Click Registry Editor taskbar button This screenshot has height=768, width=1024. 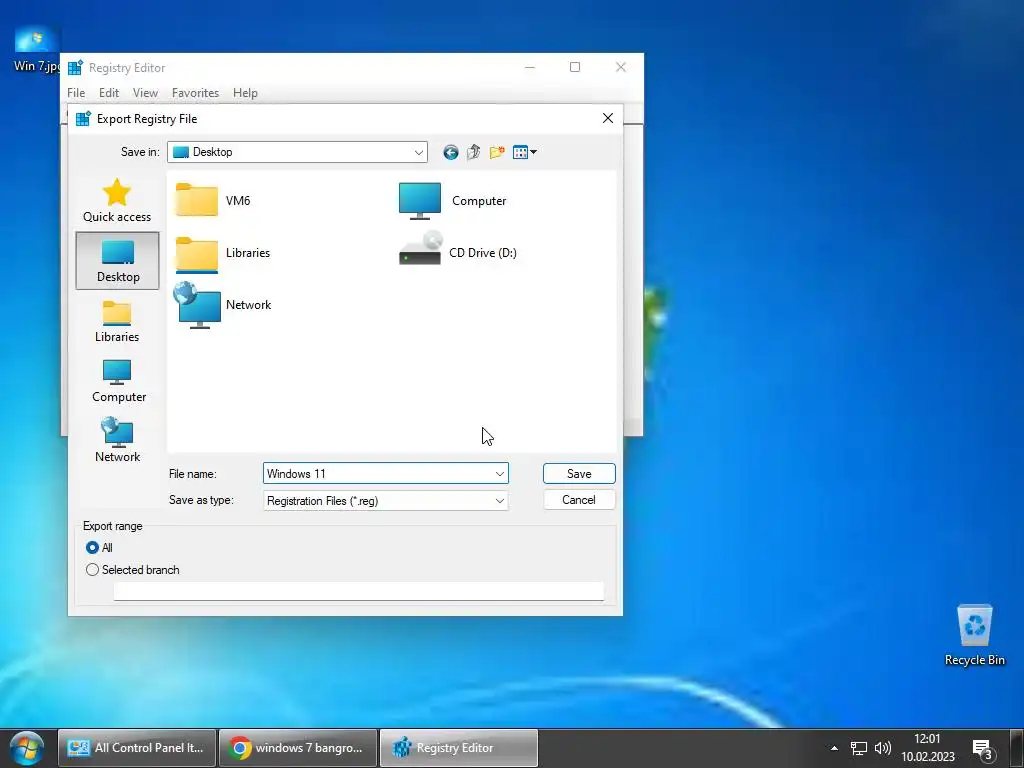pos(458,748)
